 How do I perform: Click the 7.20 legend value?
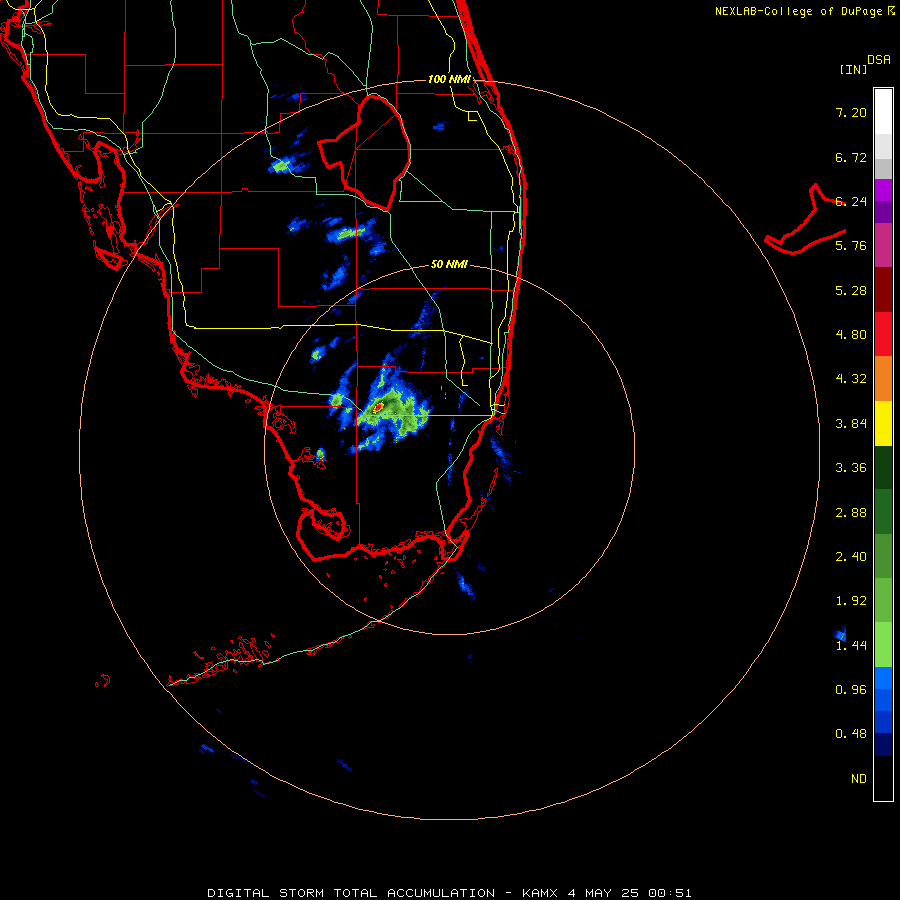pyautogui.click(x=851, y=112)
